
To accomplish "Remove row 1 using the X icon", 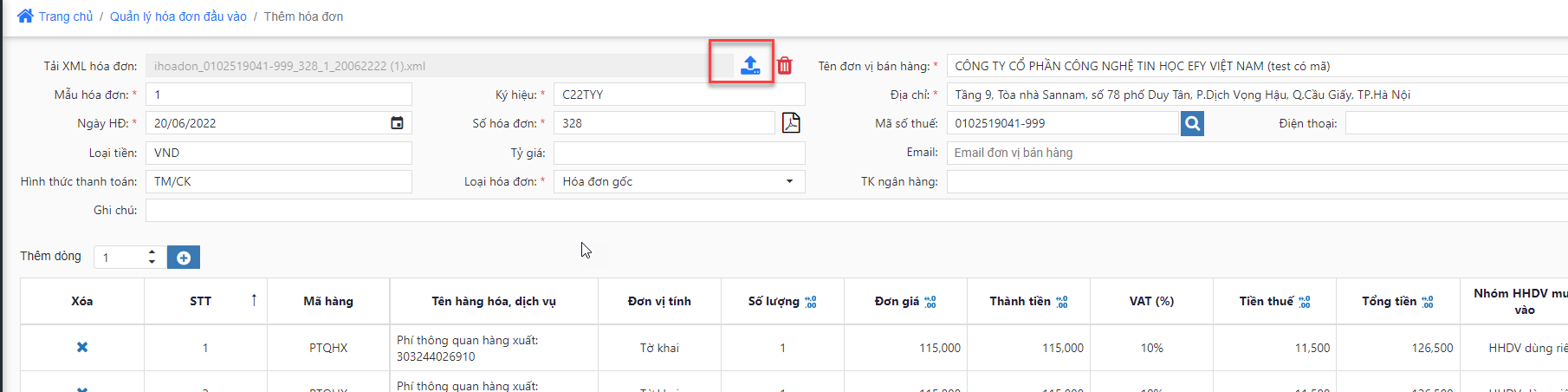I will coord(82,347).
